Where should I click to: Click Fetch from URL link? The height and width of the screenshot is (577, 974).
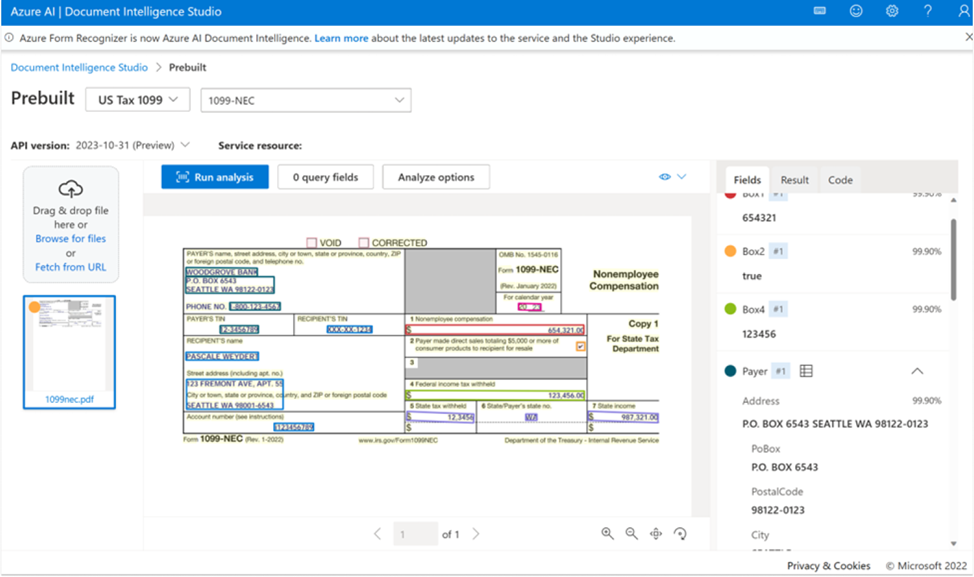tap(71, 267)
